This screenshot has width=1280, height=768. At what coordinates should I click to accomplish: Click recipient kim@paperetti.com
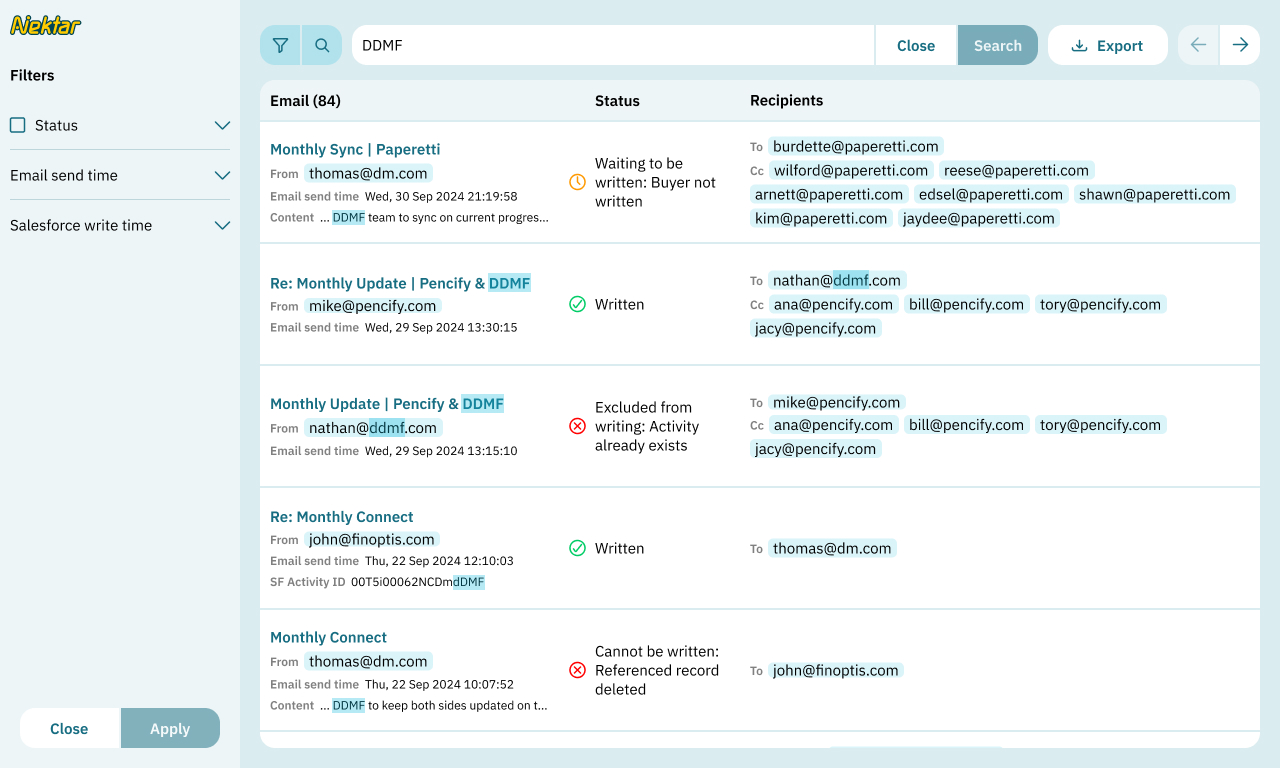tap(821, 218)
